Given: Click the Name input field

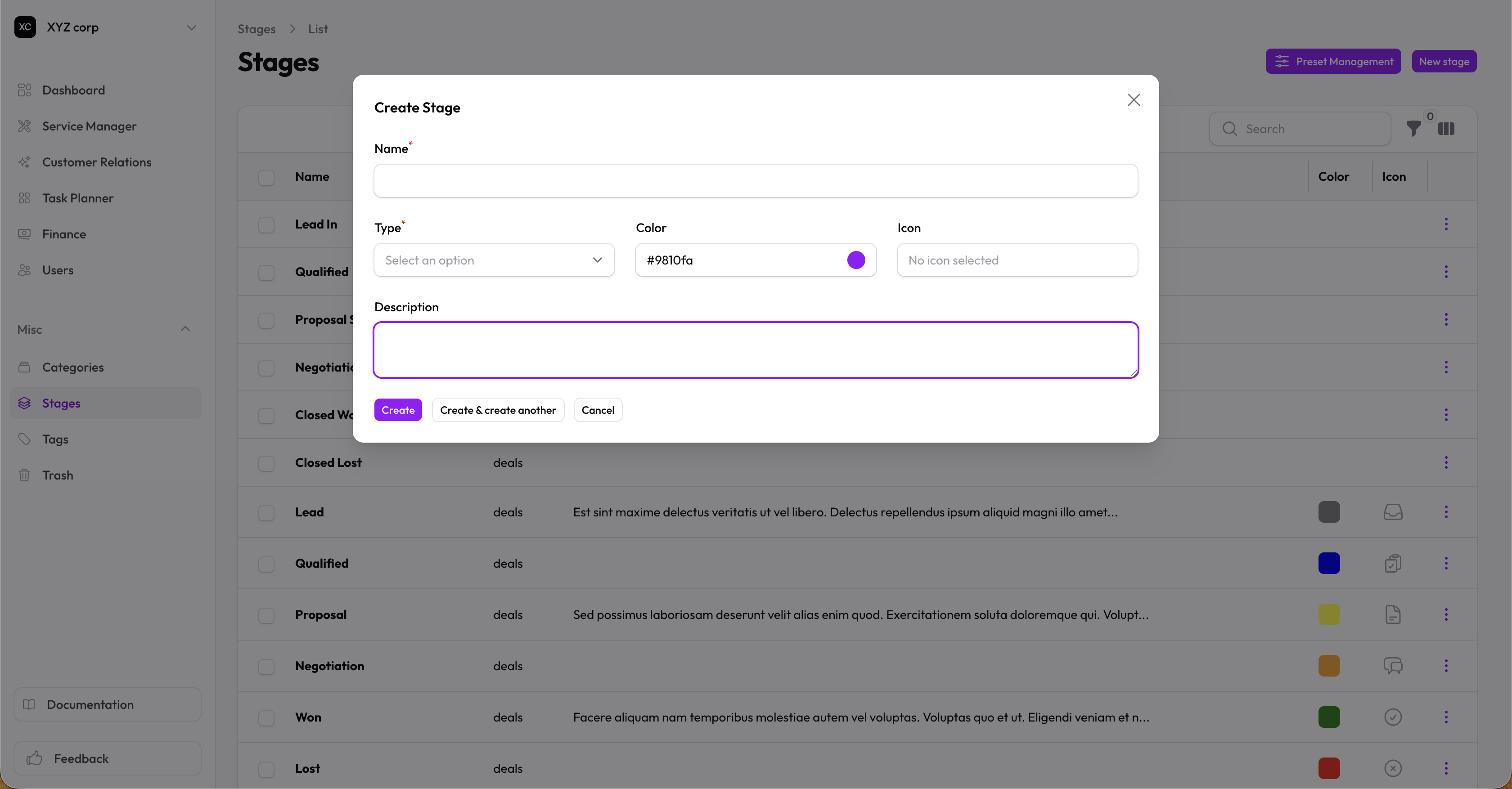Looking at the screenshot, I should point(756,181).
